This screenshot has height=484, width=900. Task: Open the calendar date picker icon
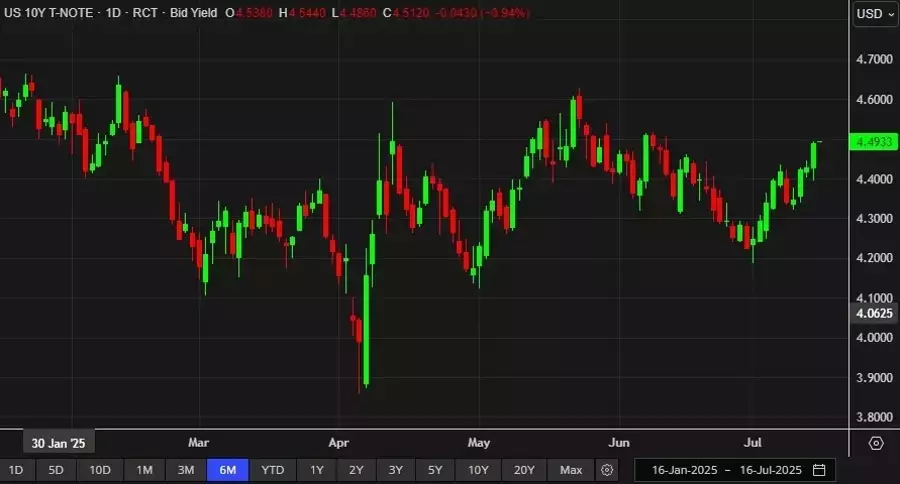pos(819,470)
